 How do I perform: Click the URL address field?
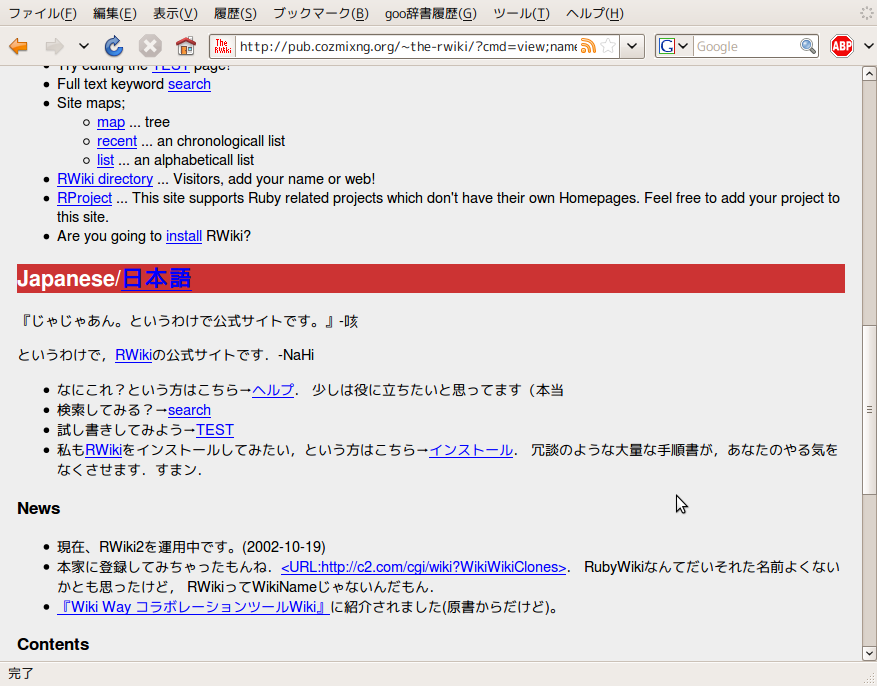[x=408, y=46]
